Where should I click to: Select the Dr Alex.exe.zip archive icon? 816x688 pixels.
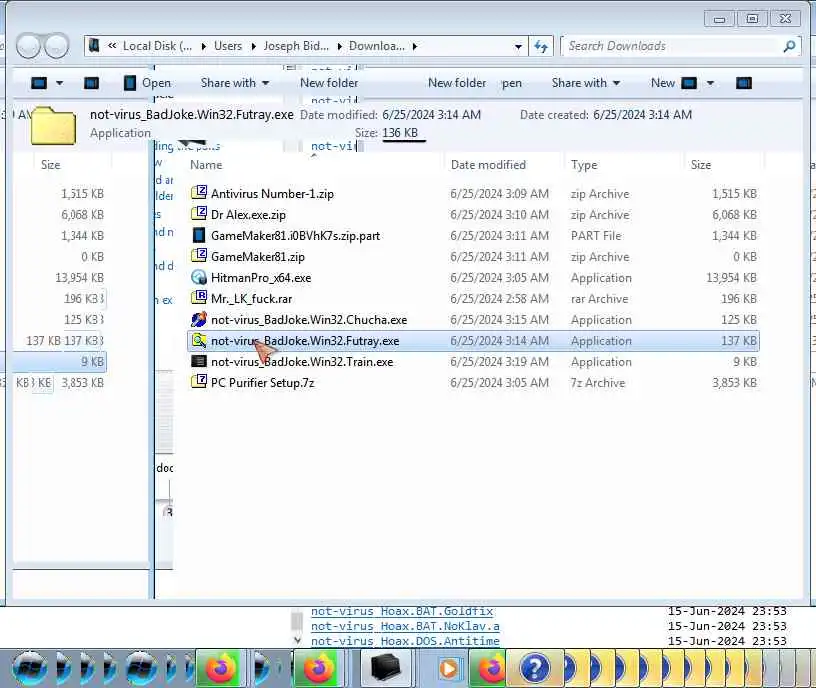(x=199, y=214)
